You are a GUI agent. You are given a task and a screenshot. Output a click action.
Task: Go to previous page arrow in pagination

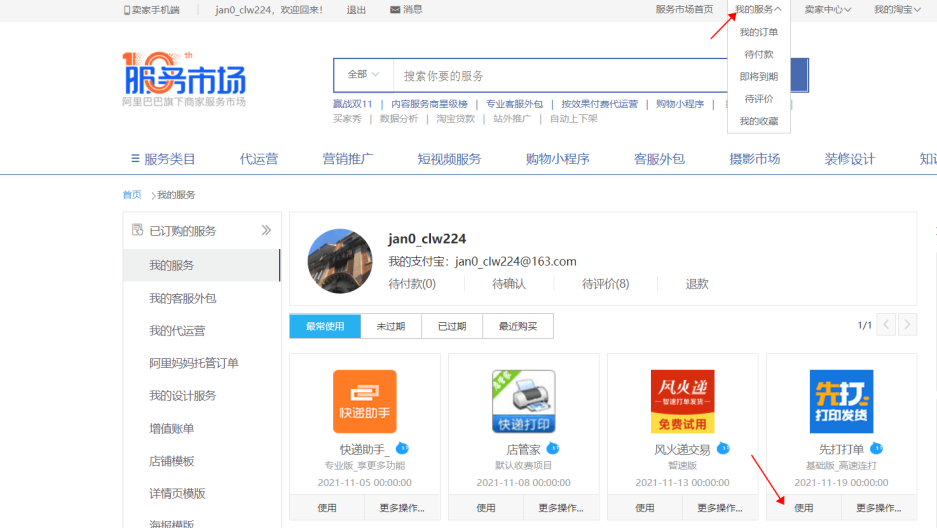[x=886, y=325]
